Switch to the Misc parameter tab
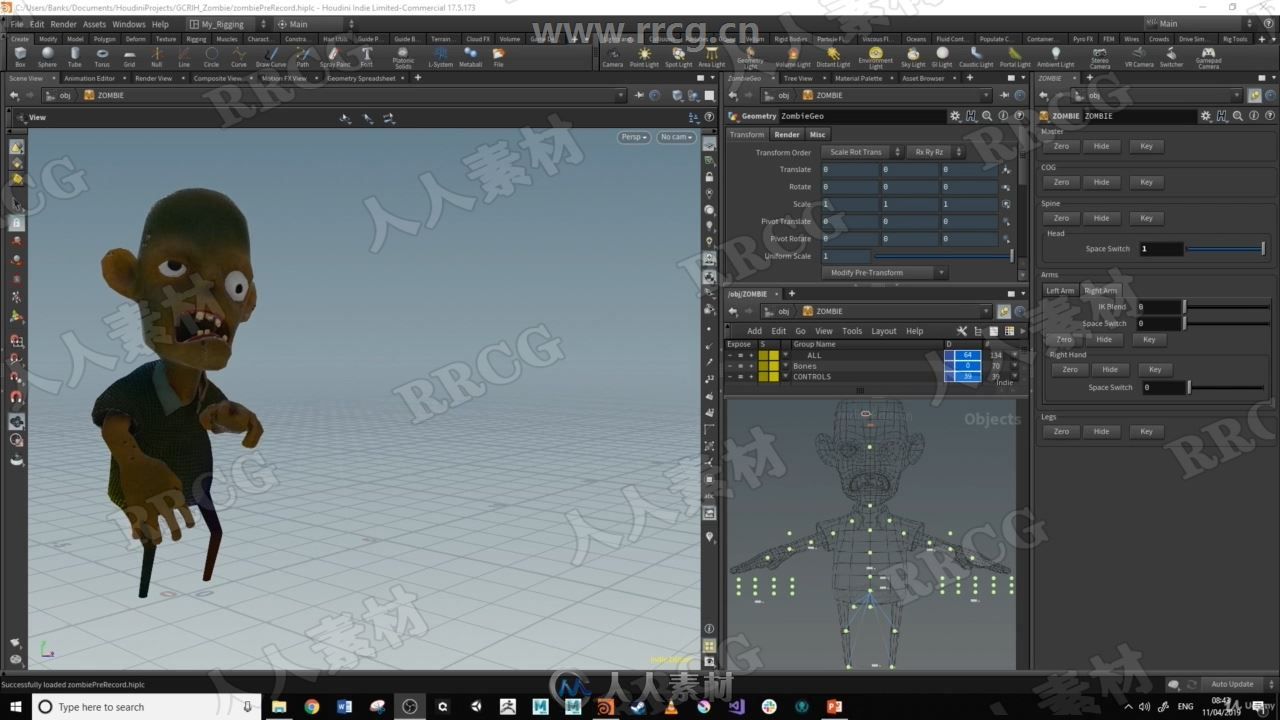This screenshot has height=720, width=1280. 817,134
